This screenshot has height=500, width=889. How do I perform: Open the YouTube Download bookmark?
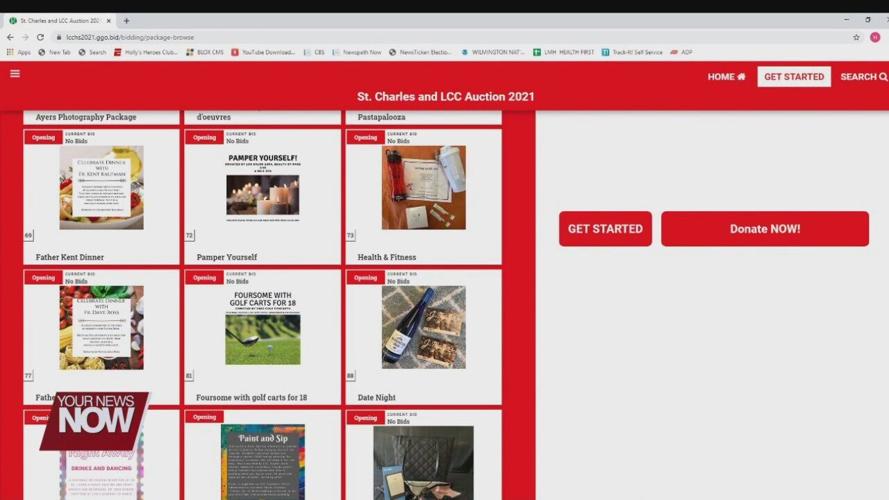(264, 52)
